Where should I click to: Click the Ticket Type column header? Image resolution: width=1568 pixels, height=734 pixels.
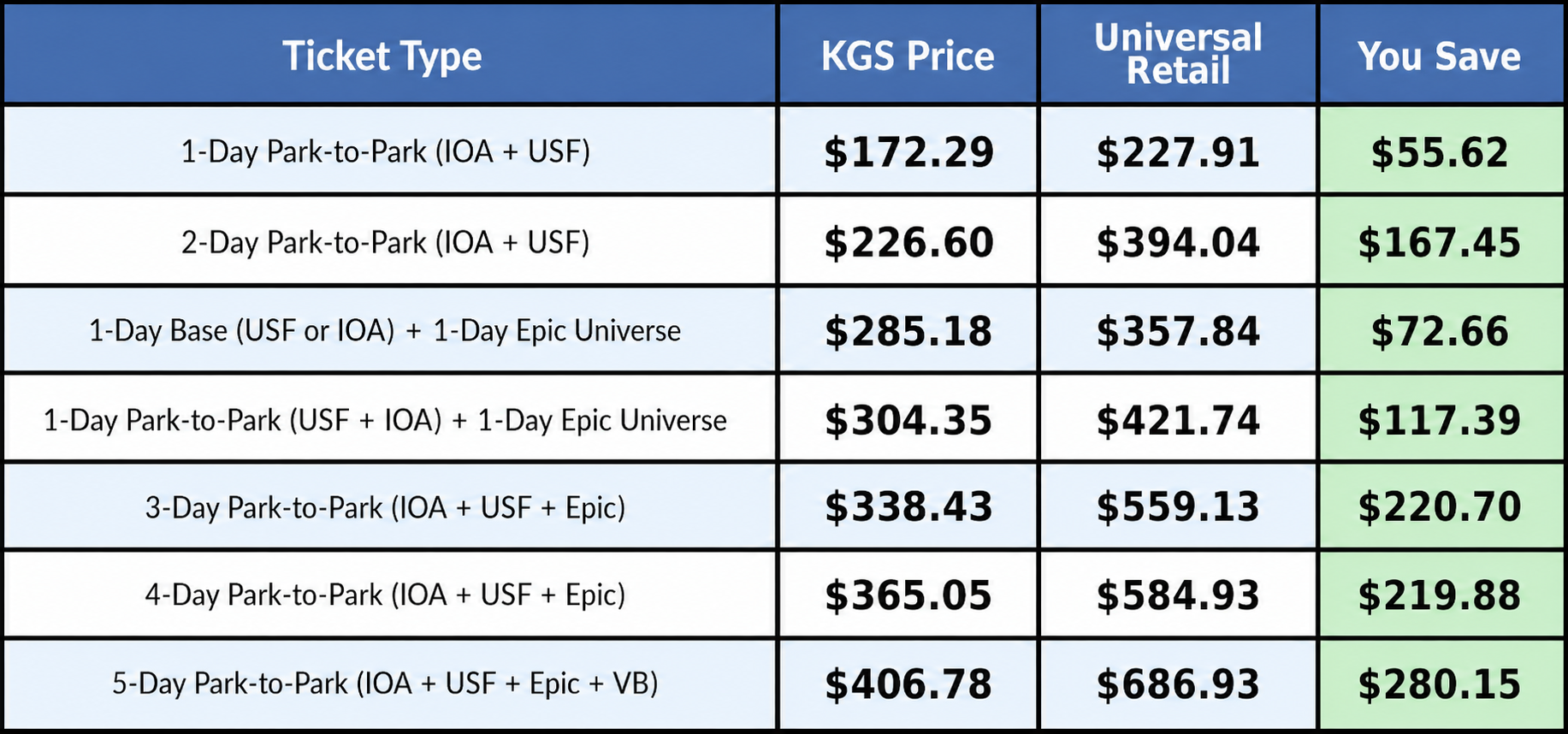coord(382,56)
